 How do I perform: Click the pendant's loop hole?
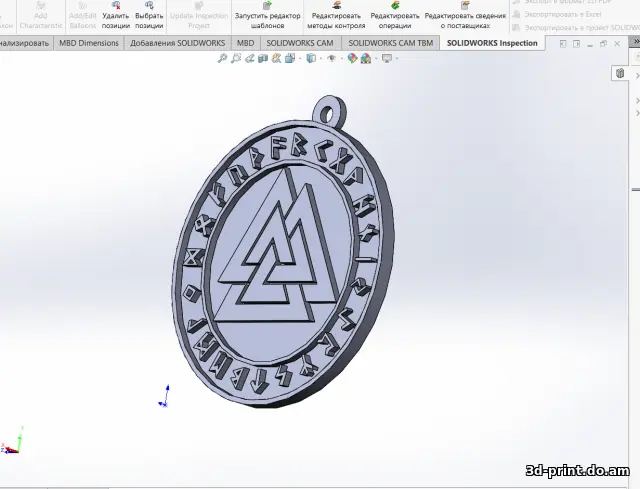(x=327, y=113)
